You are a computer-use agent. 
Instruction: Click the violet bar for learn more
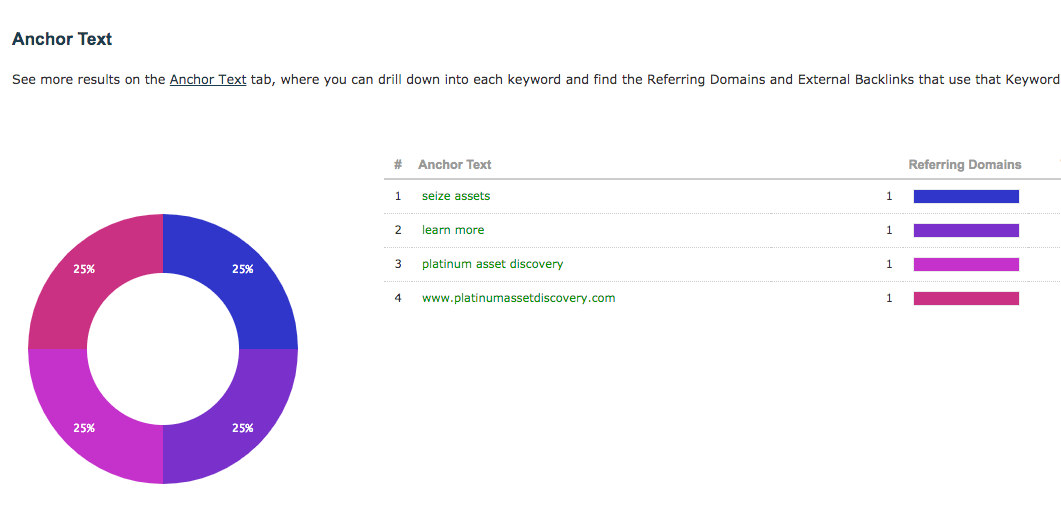(x=966, y=230)
